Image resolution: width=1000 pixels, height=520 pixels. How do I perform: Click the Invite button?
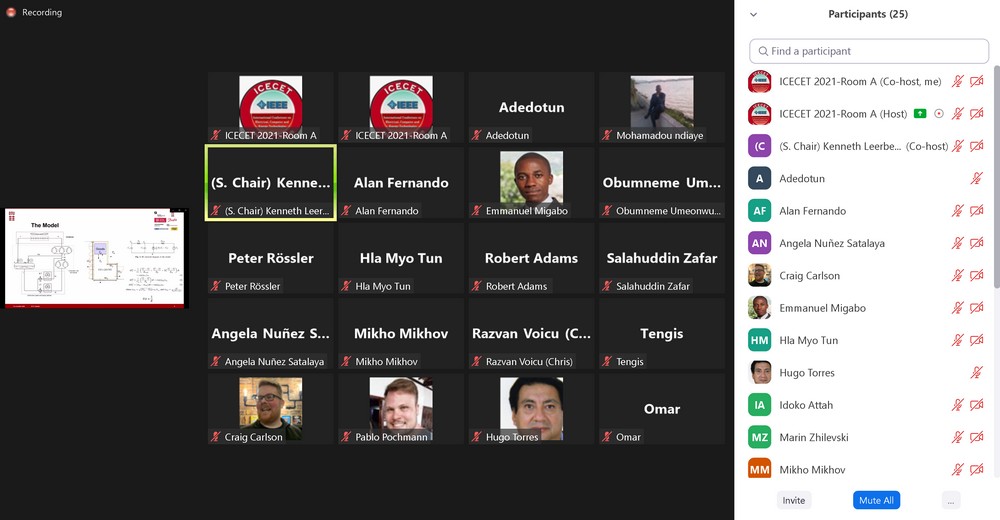(x=794, y=500)
